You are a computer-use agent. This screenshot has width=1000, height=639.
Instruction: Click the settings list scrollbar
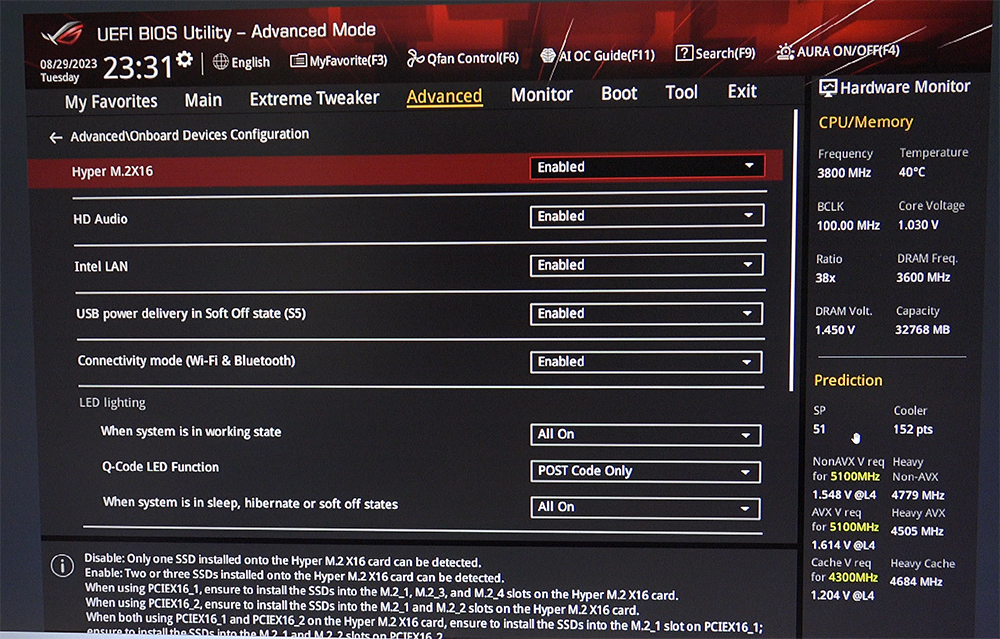(x=793, y=250)
